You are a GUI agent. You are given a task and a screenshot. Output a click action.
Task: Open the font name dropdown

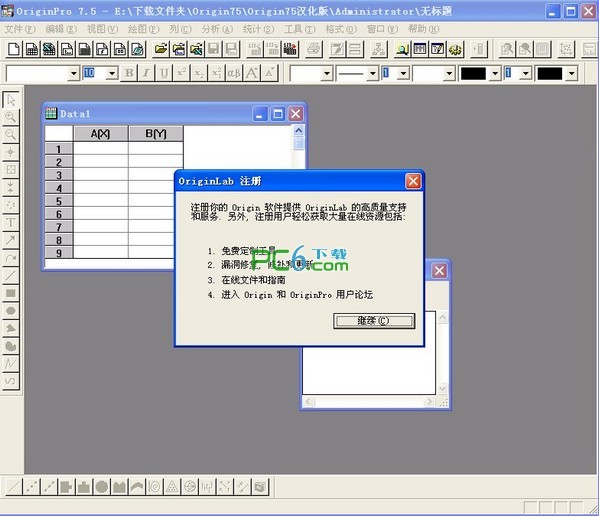[x=74, y=73]
